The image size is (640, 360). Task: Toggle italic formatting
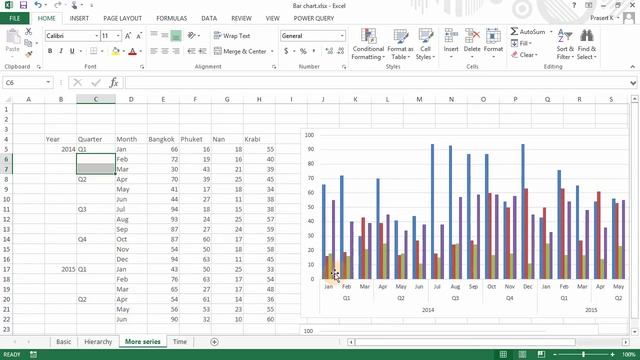(61, 51)
